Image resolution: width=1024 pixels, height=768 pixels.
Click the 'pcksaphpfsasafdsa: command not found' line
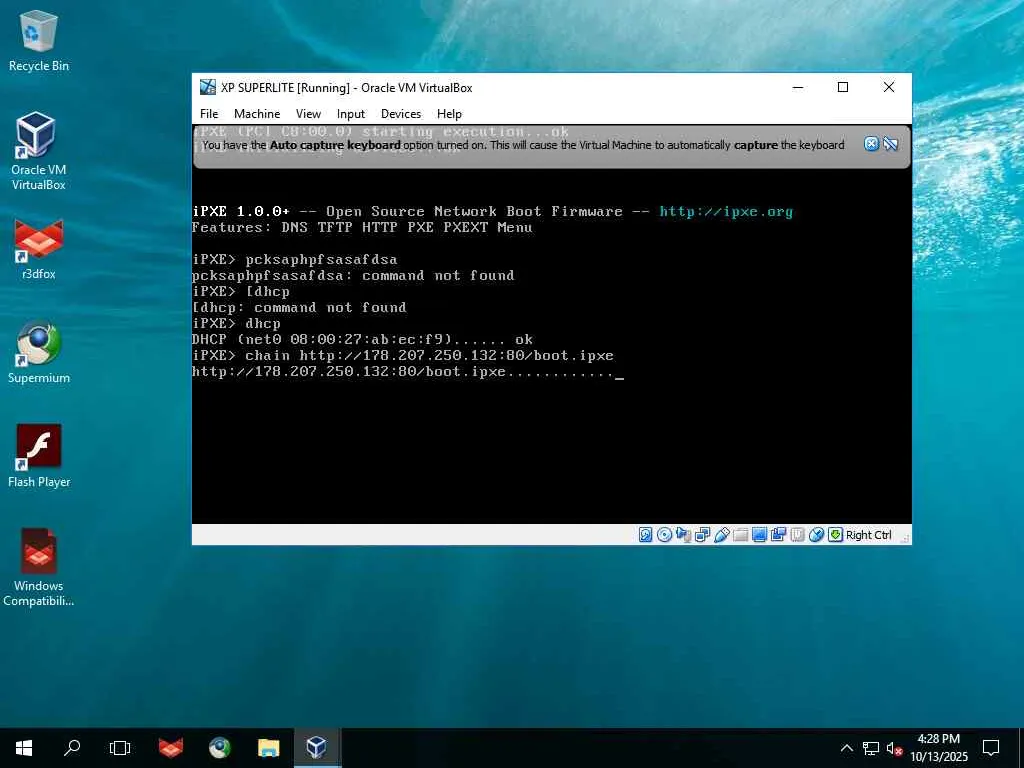pyautogui.click(x=353, y=276)
